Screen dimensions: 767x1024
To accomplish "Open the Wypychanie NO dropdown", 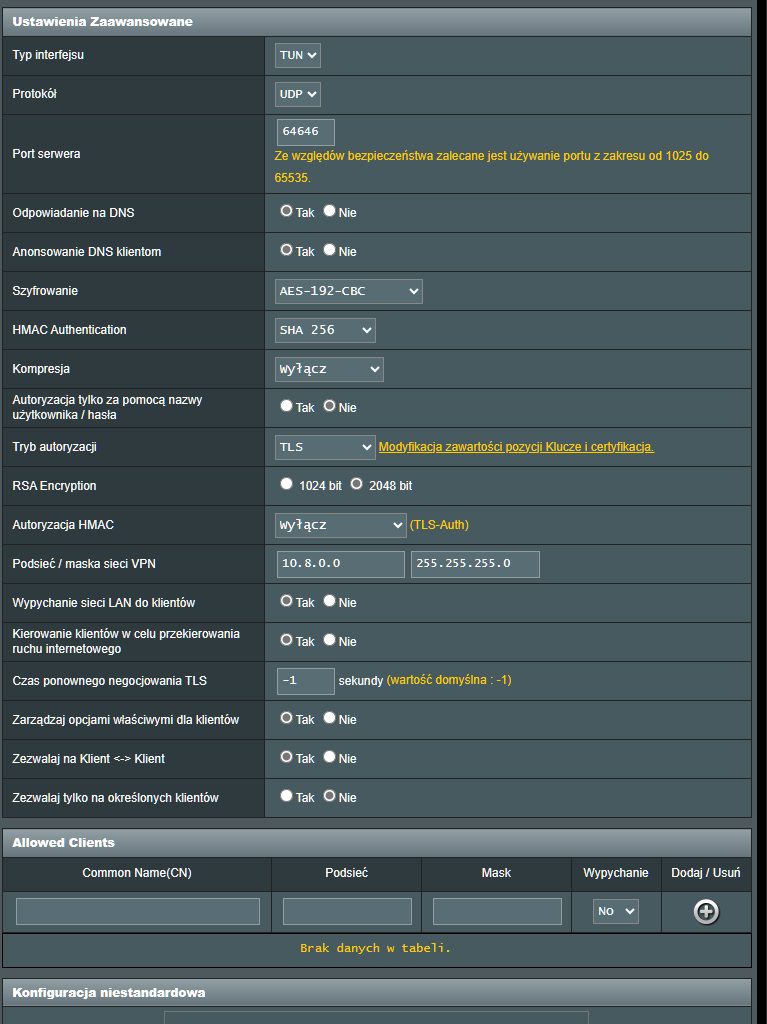I will coord(615,911).
